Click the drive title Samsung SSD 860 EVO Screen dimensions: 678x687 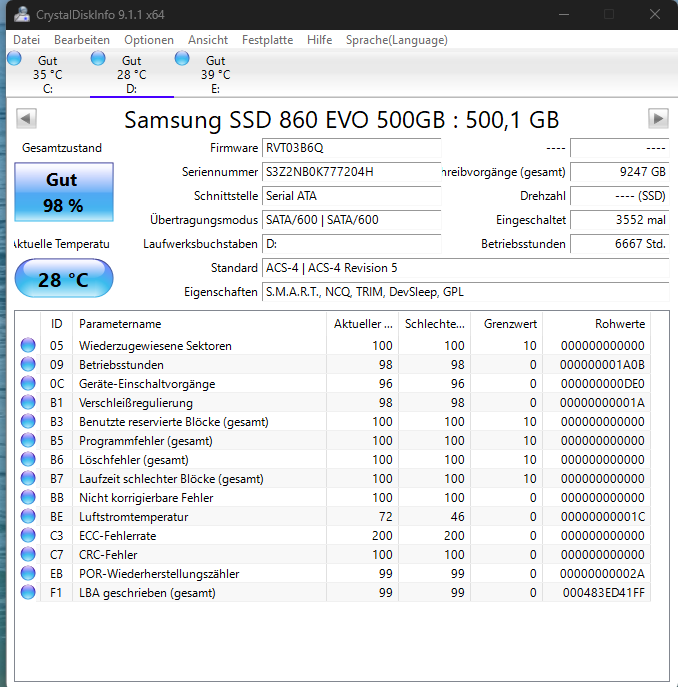pos(341,119)
